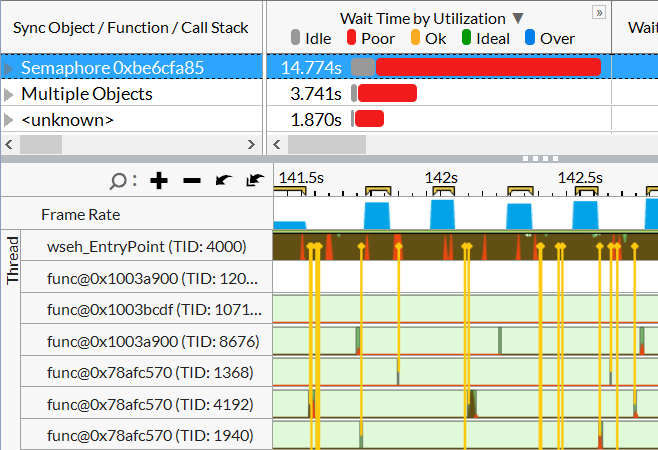Click the Idle legend entry
Viewport: 658px width, 450px height.
[x=311, y=38]
